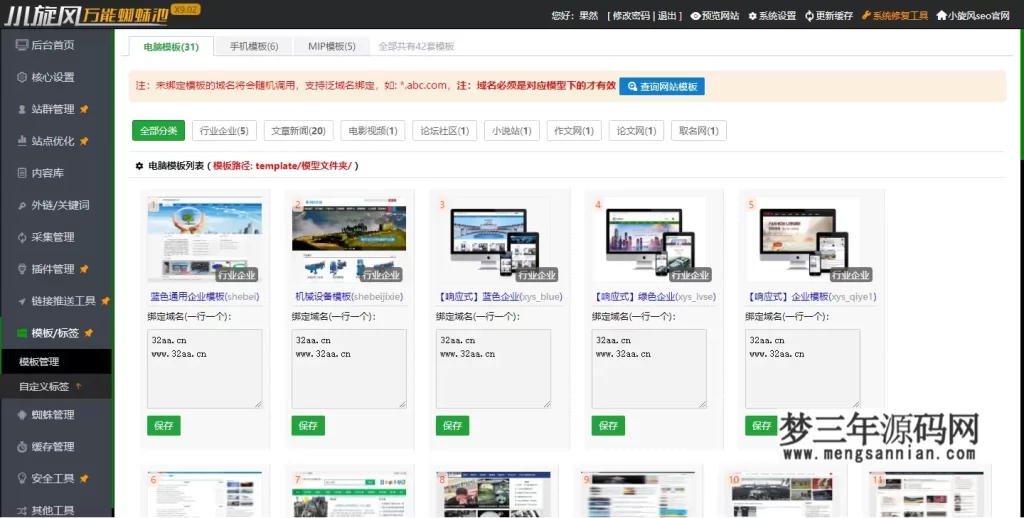Image resolution: width=1024 pixels, height=518 pixels.
Task: Click 保存 under 蓝色通用企业模板
Action: click(164, 426)
